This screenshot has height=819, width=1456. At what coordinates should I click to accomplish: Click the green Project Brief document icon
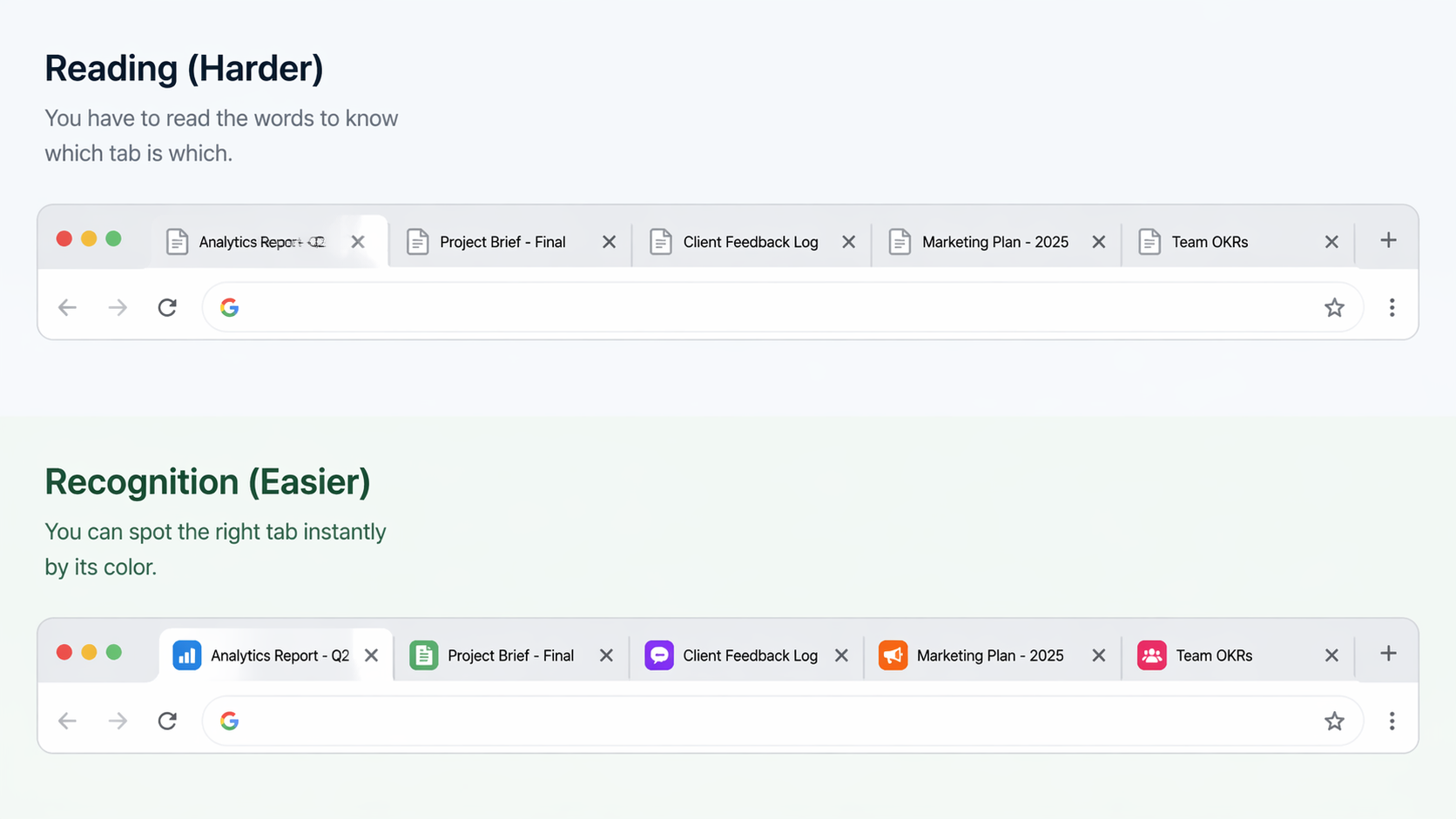424,655
